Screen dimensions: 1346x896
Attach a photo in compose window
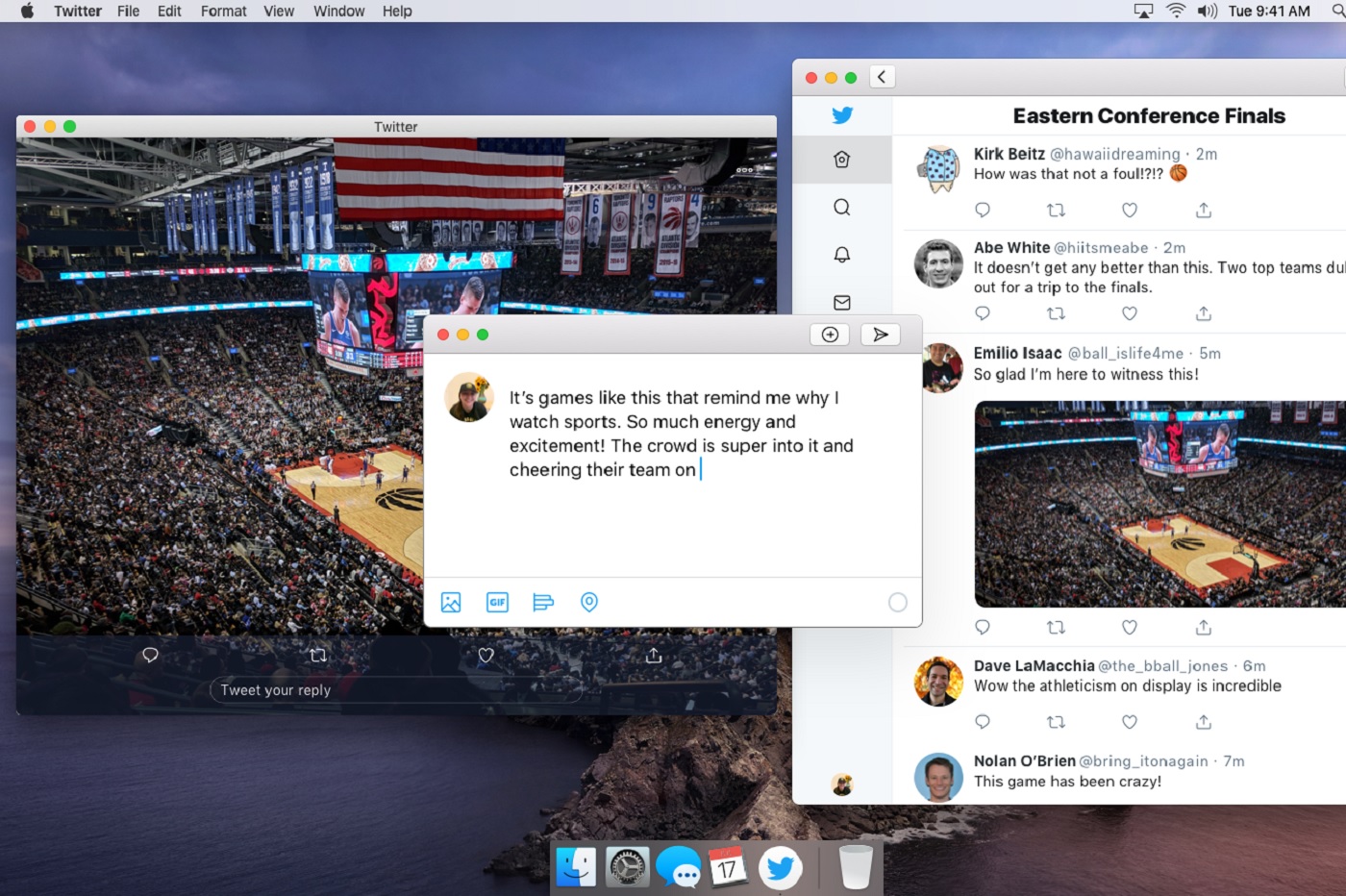tap(451, 602)
